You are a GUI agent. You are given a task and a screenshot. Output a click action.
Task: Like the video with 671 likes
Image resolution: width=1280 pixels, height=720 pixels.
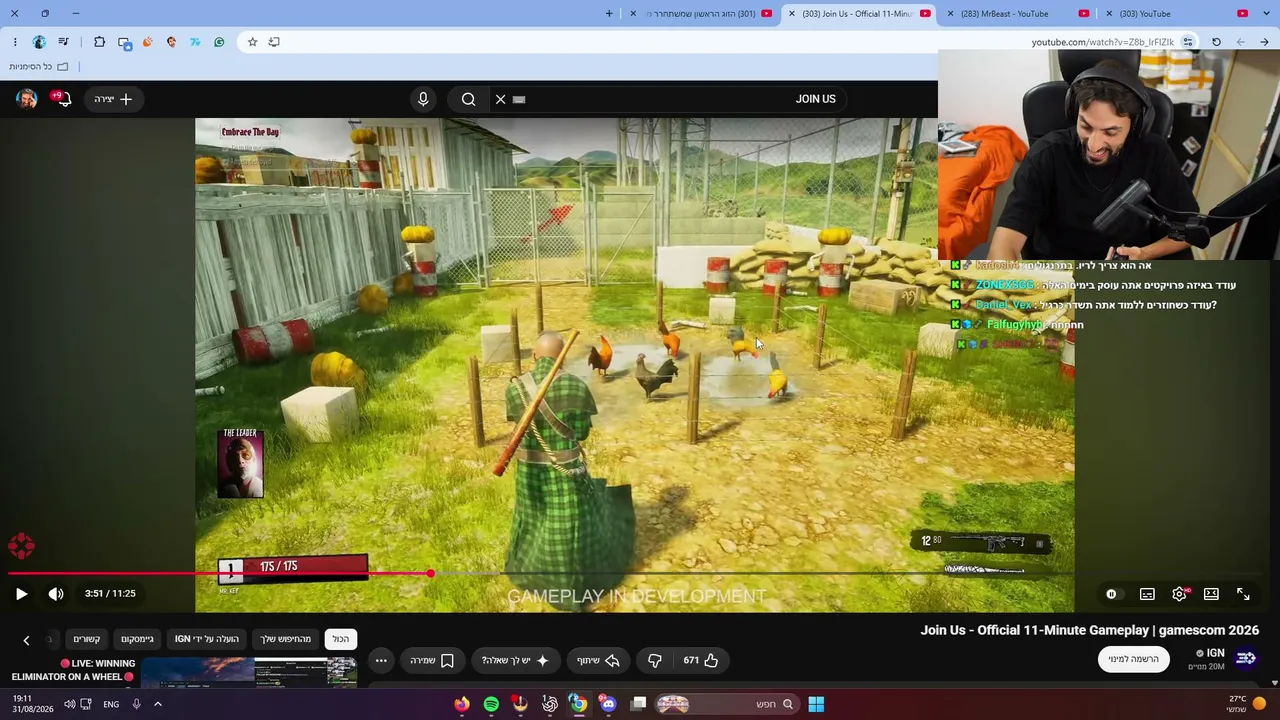coord(700,660)
